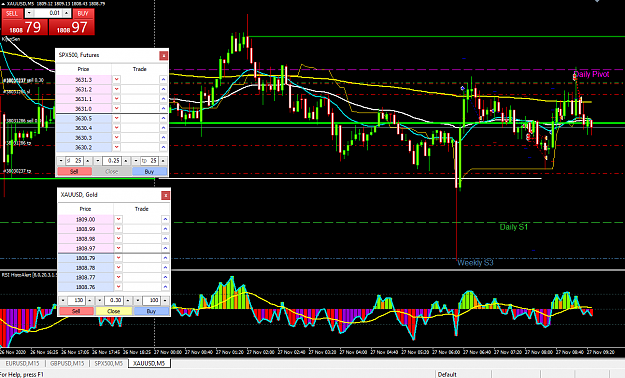Viewport: 625px width, 378px height.
Task: Click blue buy arrow at Gold price 1808.76
Action: coord(165,287)
